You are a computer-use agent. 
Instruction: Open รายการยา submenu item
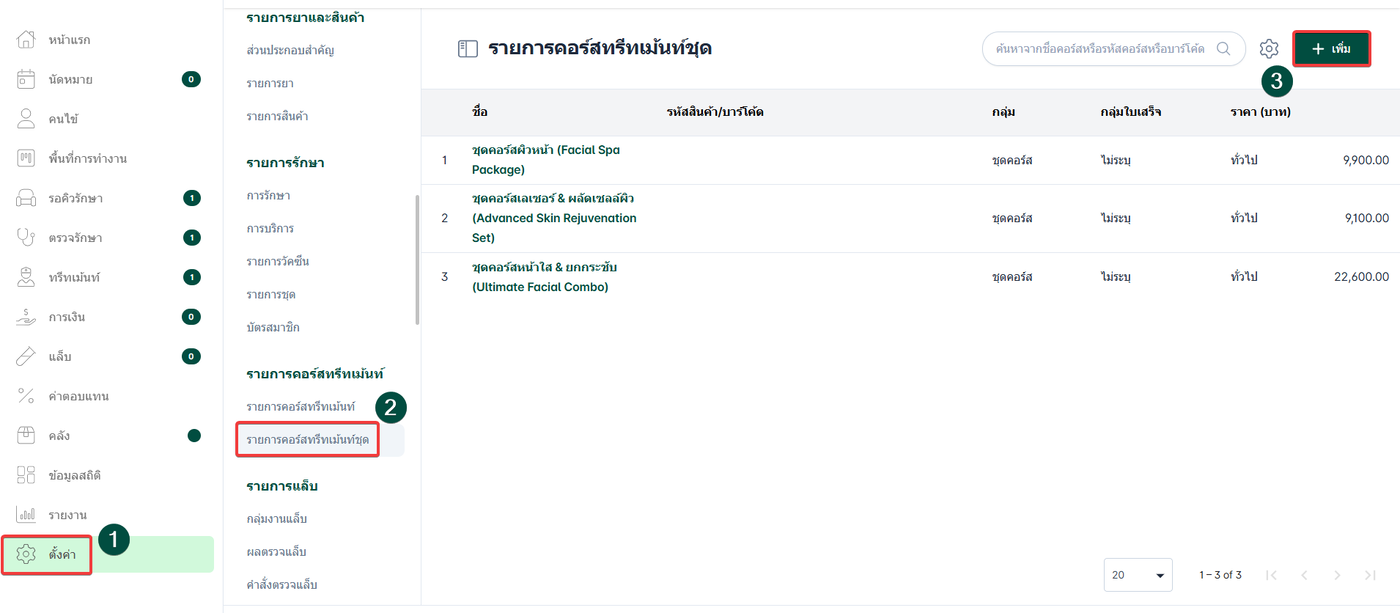(270, 83)
